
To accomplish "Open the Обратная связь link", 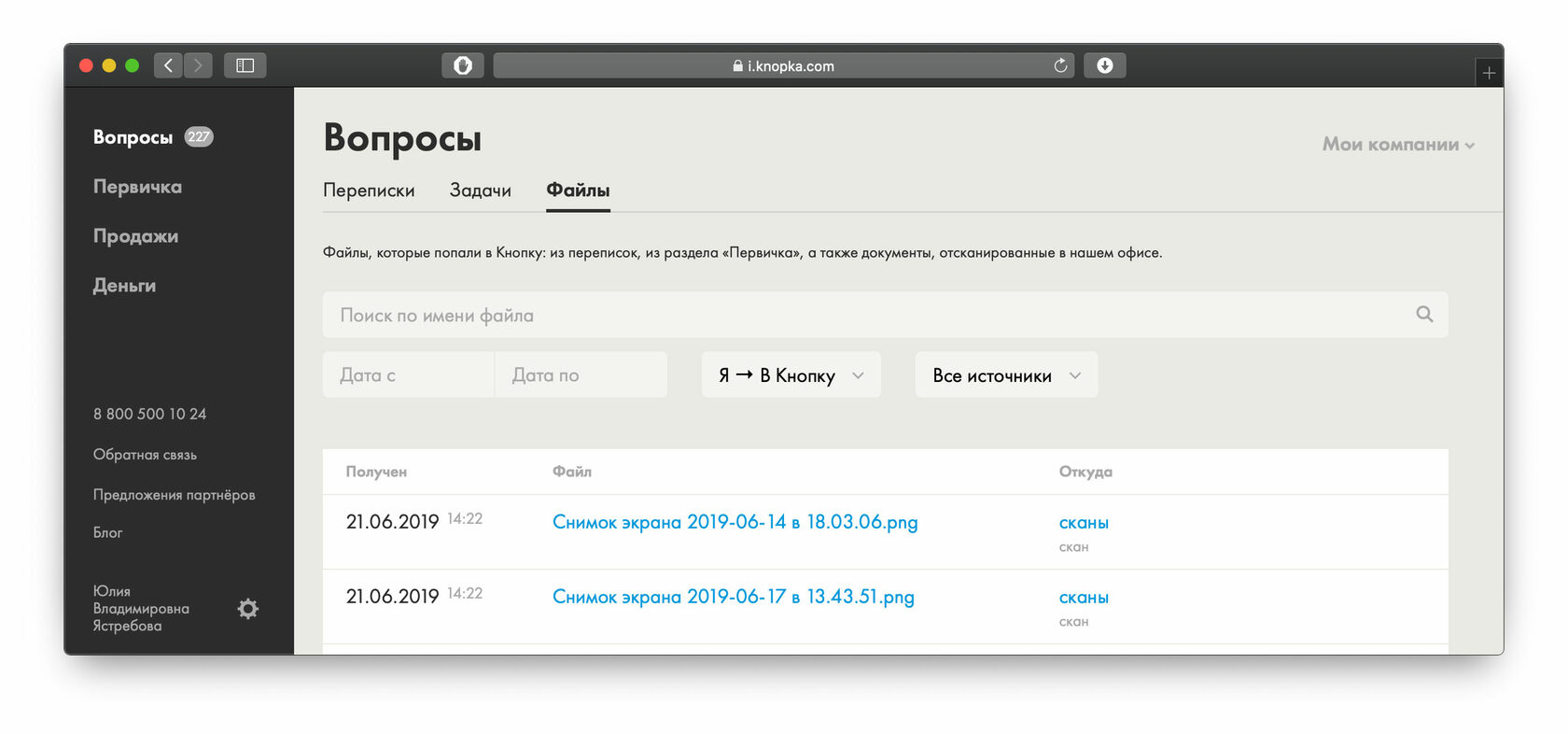I will pos(145,455).
